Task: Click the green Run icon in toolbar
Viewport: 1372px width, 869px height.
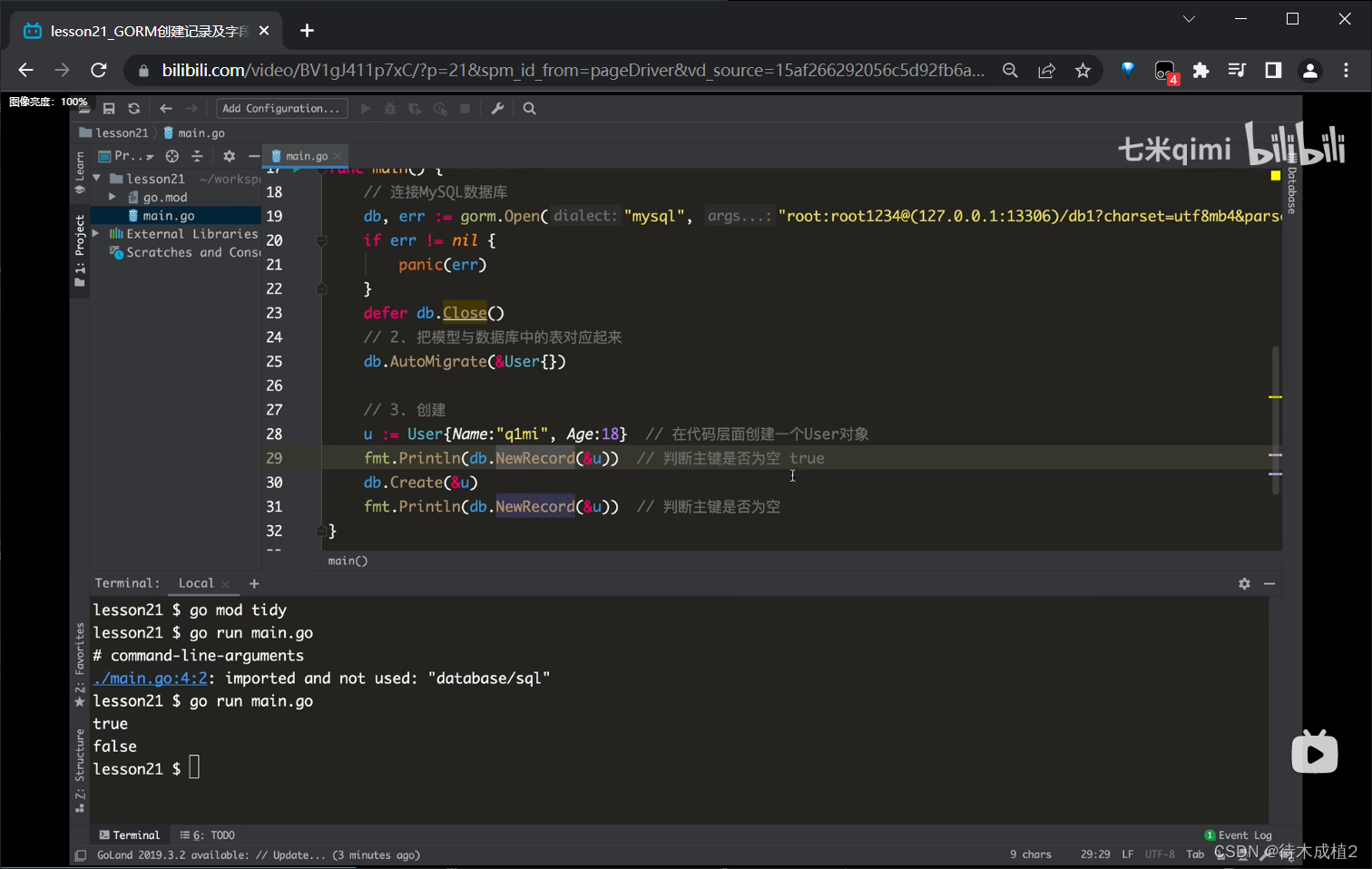Action: click(366, 109)
